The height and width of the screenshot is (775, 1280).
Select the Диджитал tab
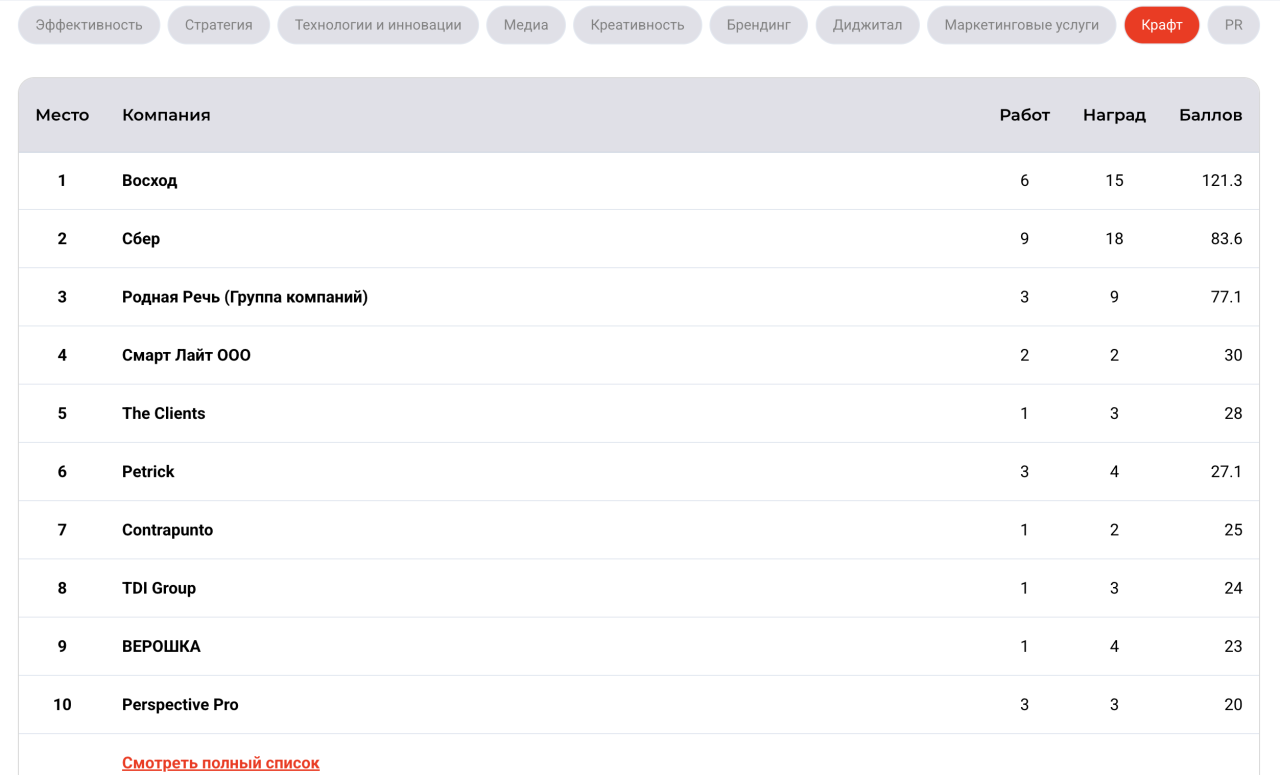(867, 25)
